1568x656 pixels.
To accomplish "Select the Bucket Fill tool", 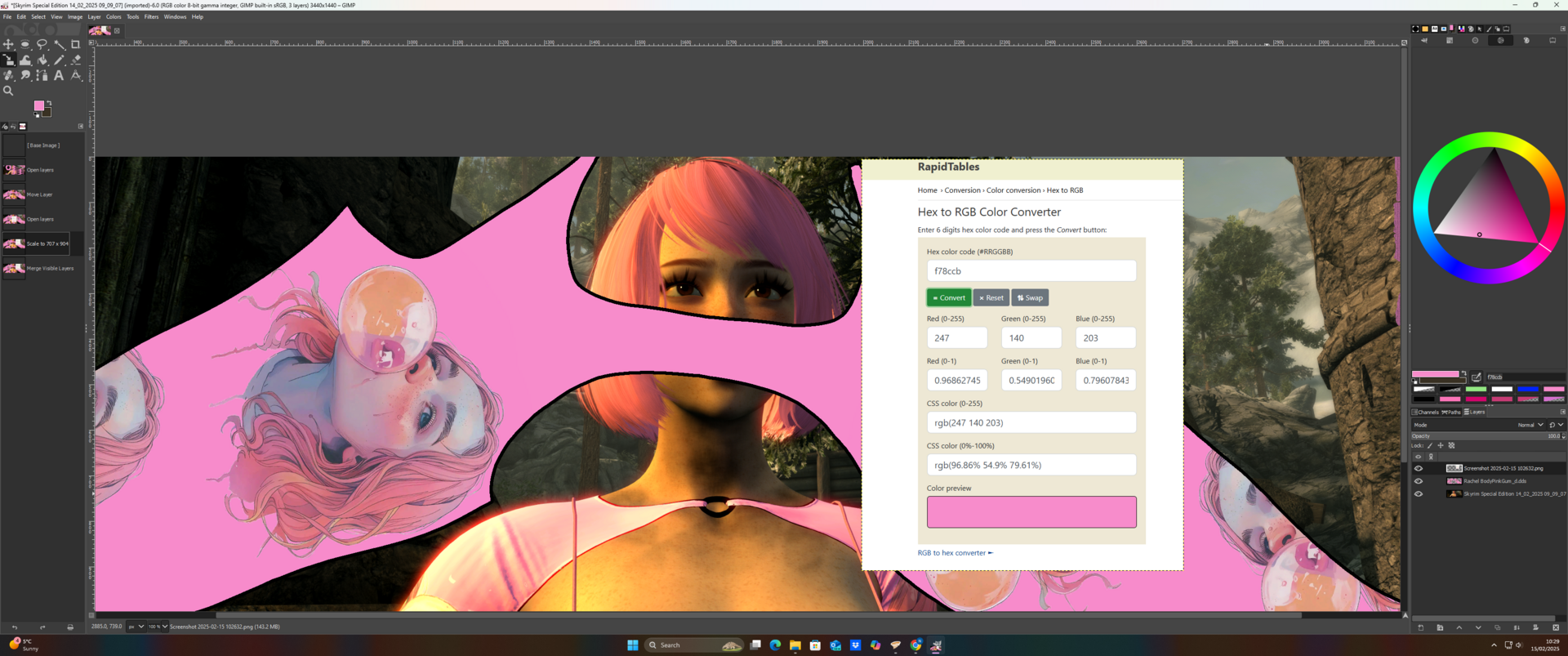I will [x=42, y=60].
